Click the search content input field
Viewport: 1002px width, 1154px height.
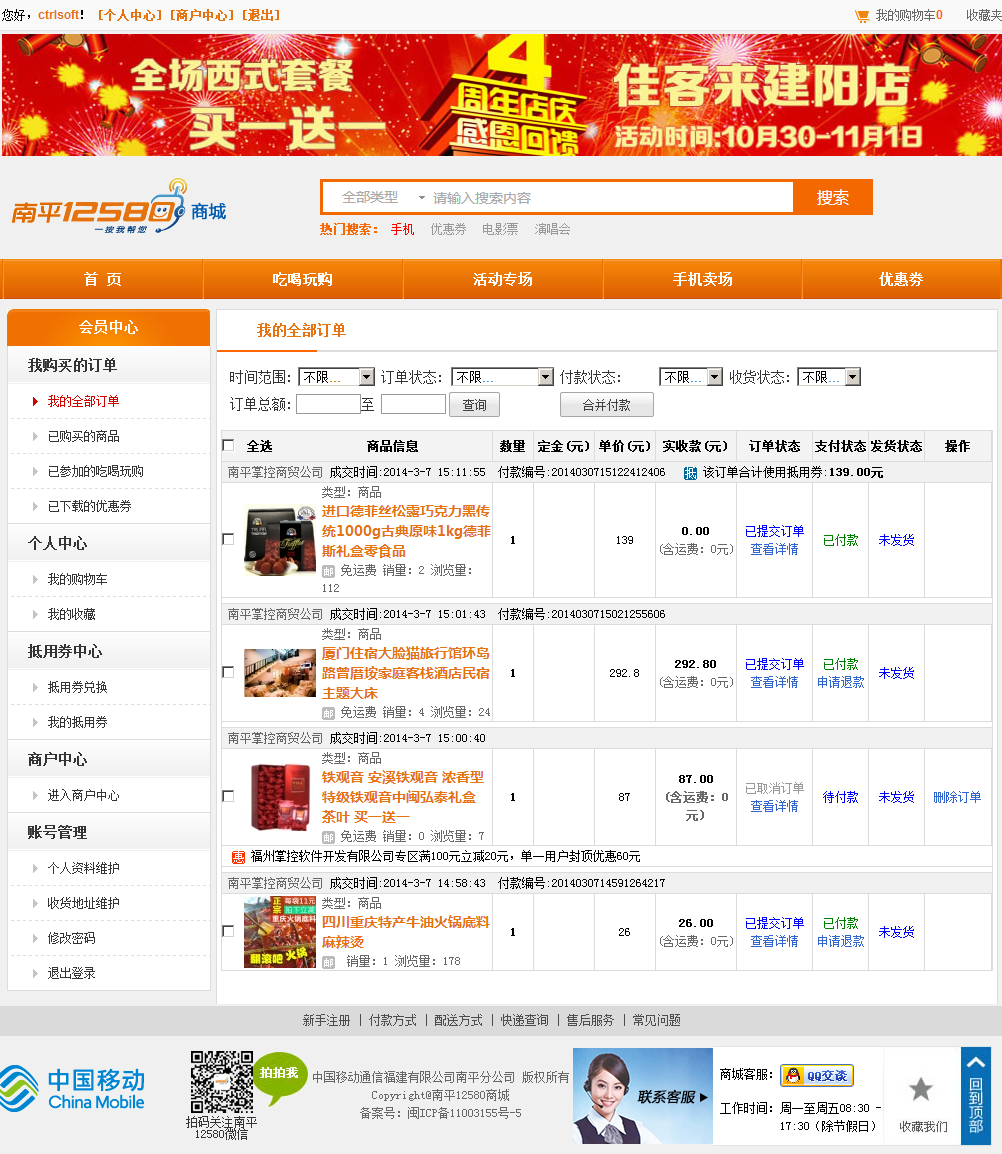pos(610,197)
